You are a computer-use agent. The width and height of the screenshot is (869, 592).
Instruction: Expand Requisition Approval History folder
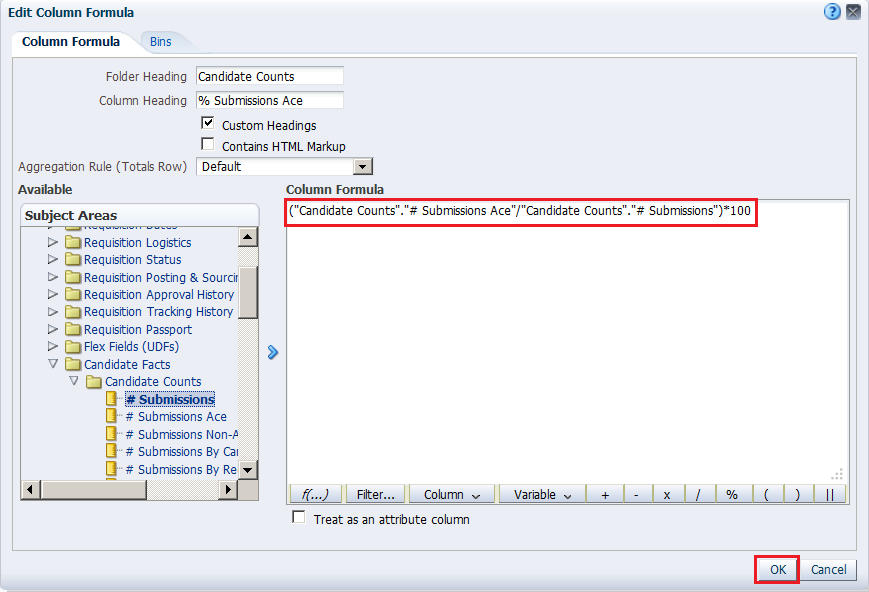tap(53, 294)
